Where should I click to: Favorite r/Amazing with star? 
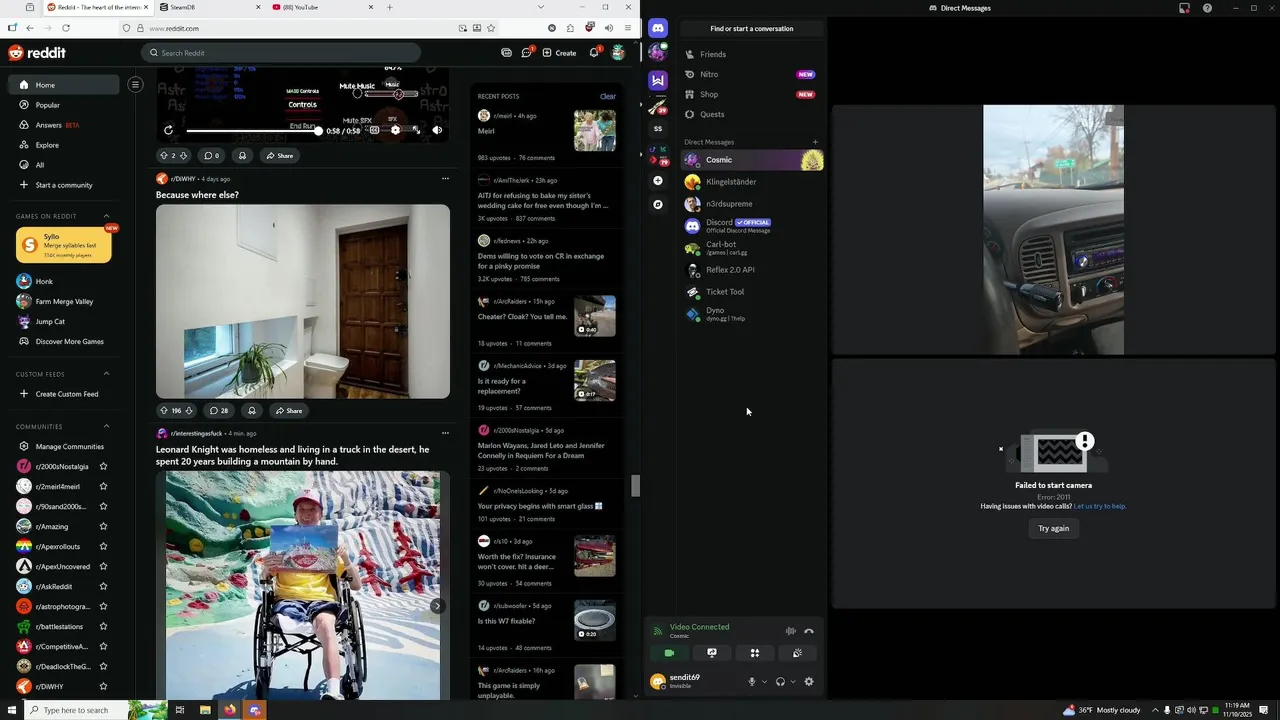(x=103, y=527)
